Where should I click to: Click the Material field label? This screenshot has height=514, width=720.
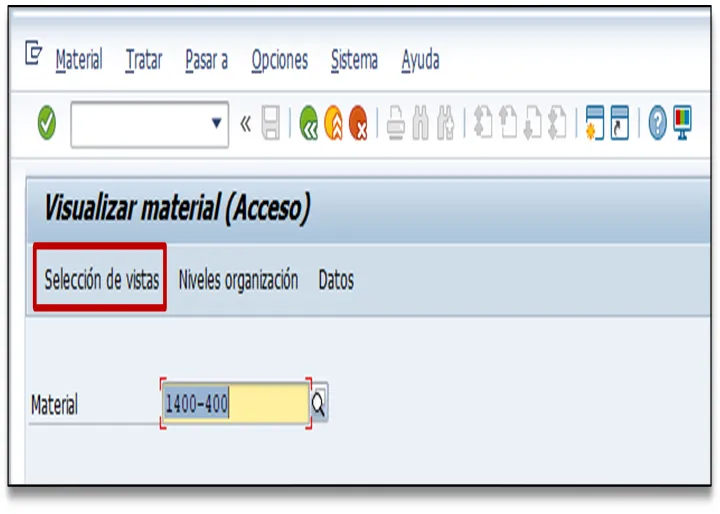[54, 405]
